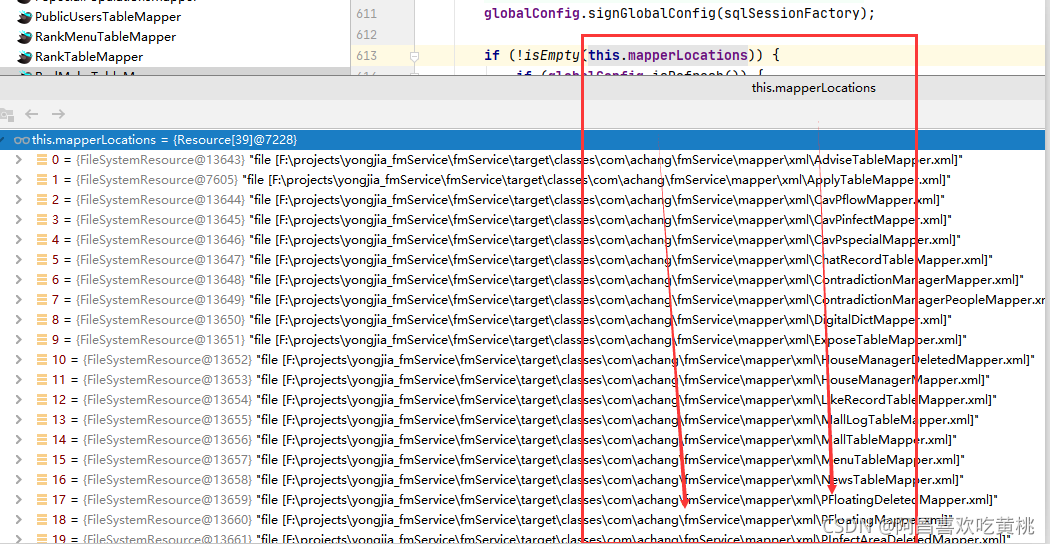Select RankMenuTableMapper in the project tree
Image resolution: width=1050 pixels, height=544 pixels.
tap(105, 37)
